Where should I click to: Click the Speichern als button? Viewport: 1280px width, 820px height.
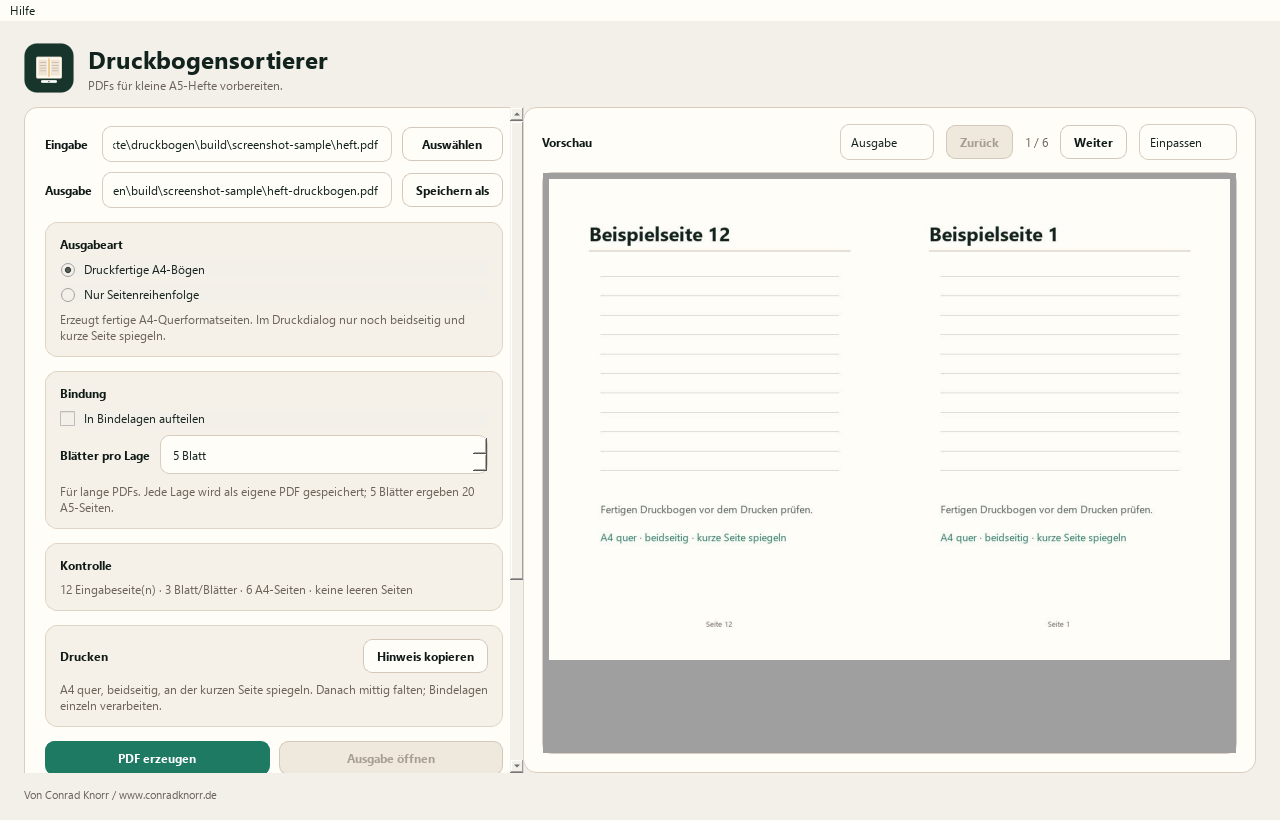(452, 190)
